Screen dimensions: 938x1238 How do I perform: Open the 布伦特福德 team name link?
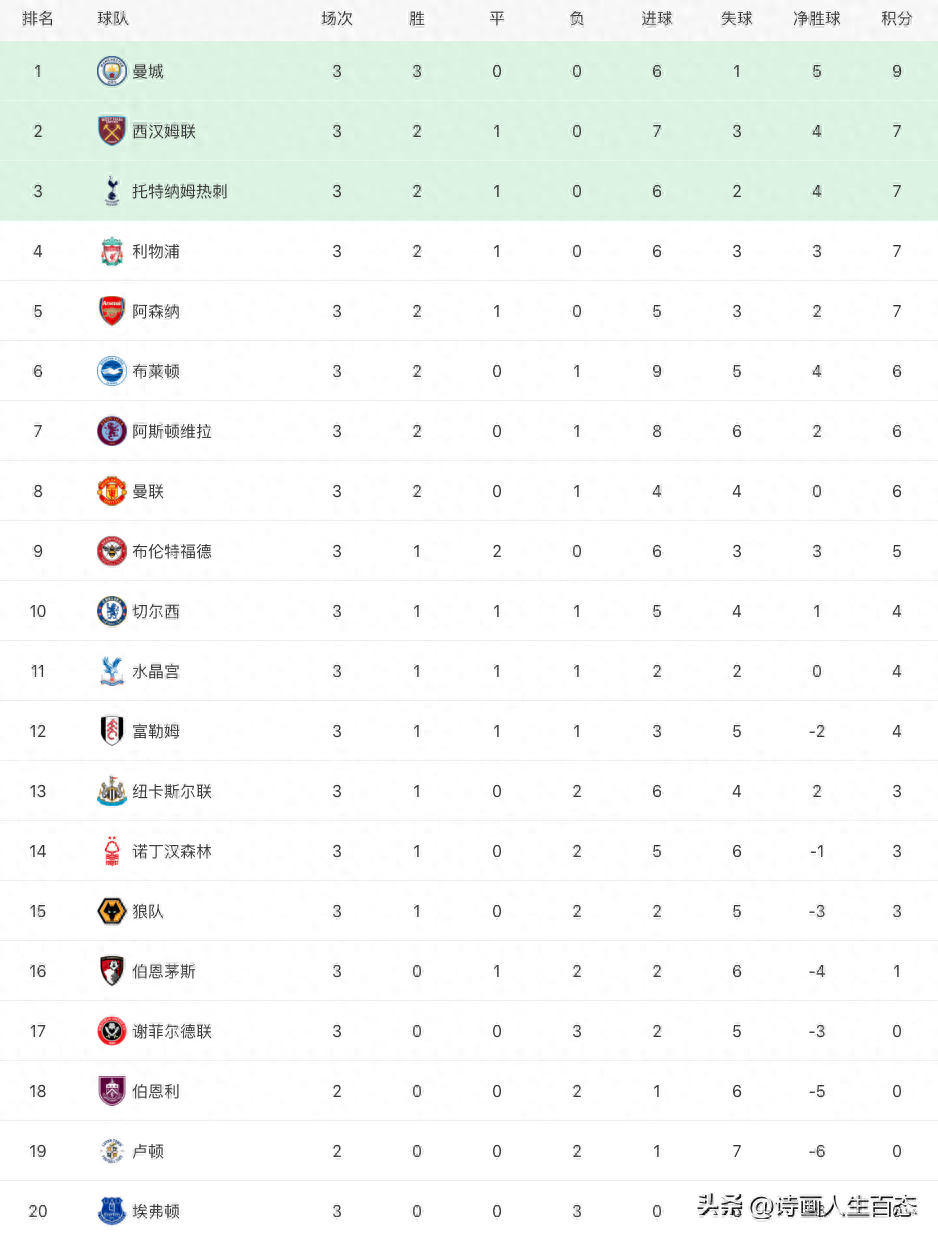tap(172, 551)
